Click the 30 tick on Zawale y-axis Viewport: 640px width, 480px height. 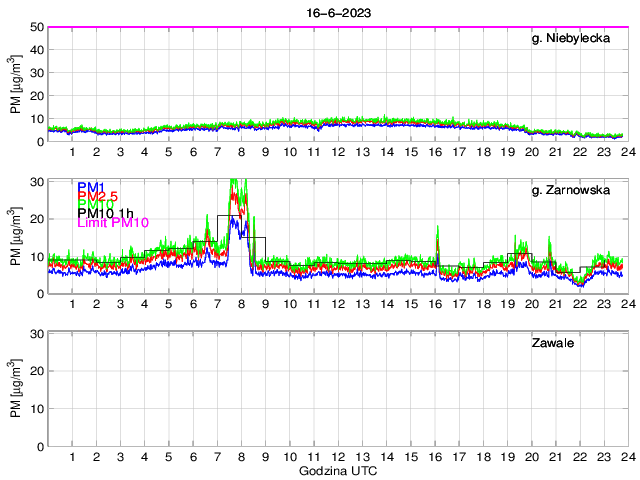coord(35,333)
